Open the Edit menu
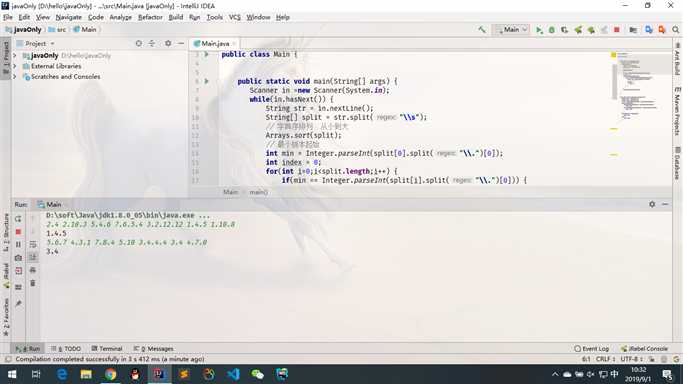 click(x=24, y=17)
